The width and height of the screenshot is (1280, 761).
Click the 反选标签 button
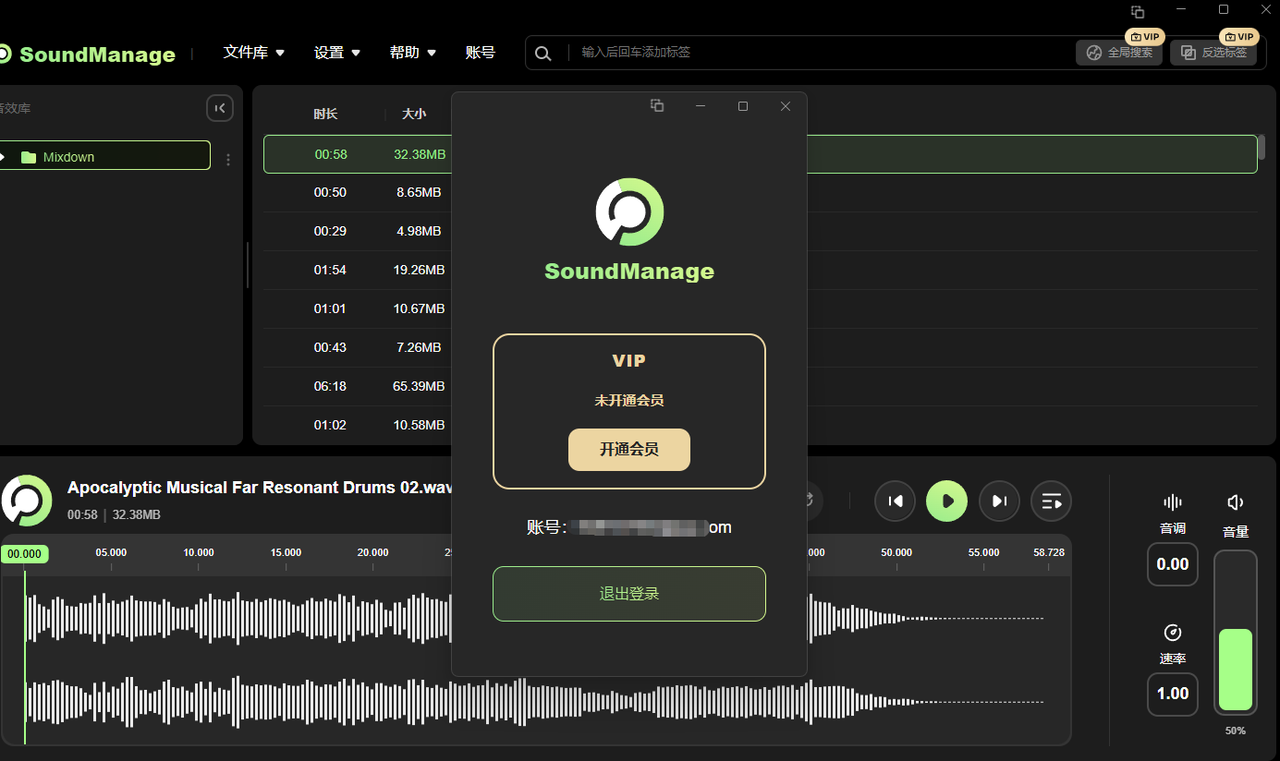point(1214,53)
